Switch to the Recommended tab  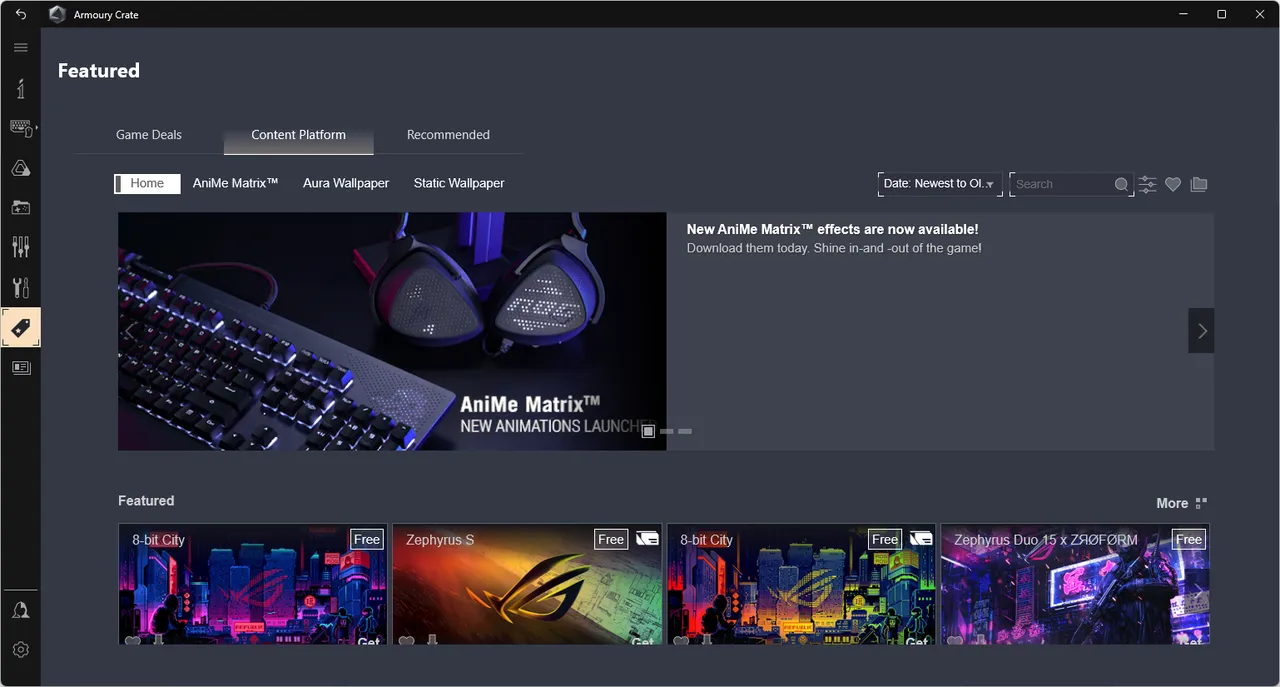(x=448, y=135)
